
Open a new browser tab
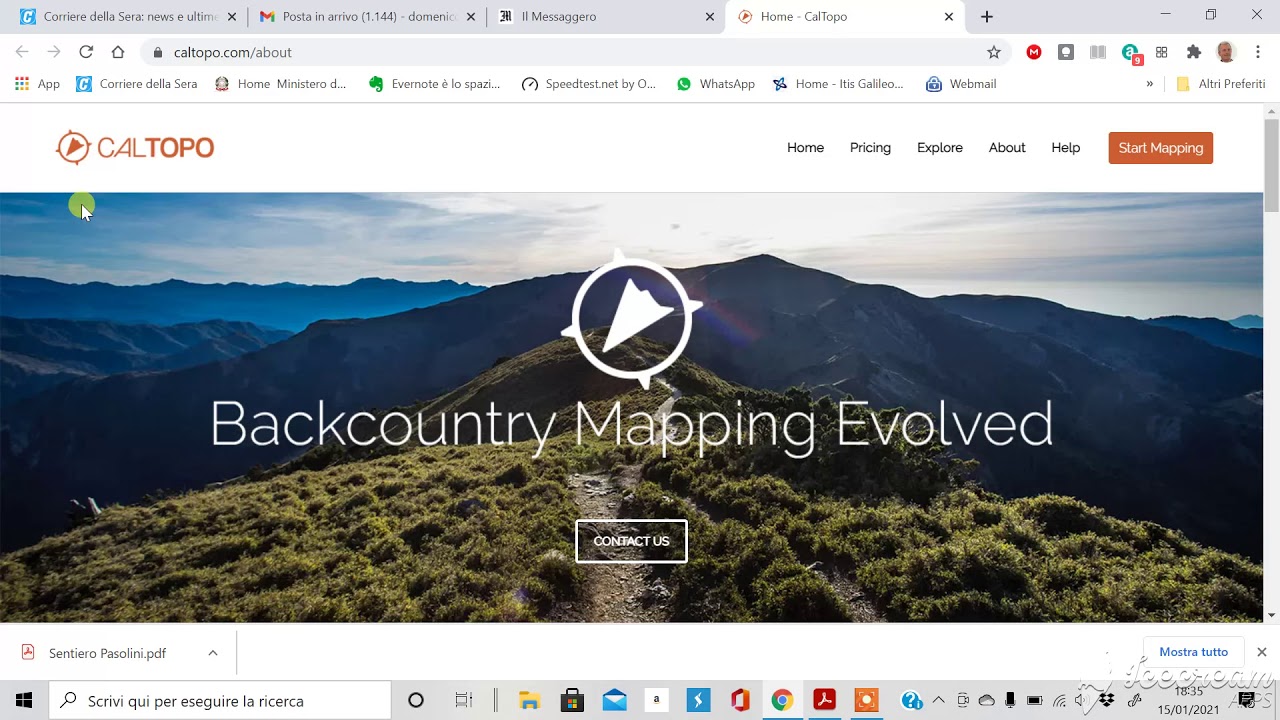tap(987, 17)
